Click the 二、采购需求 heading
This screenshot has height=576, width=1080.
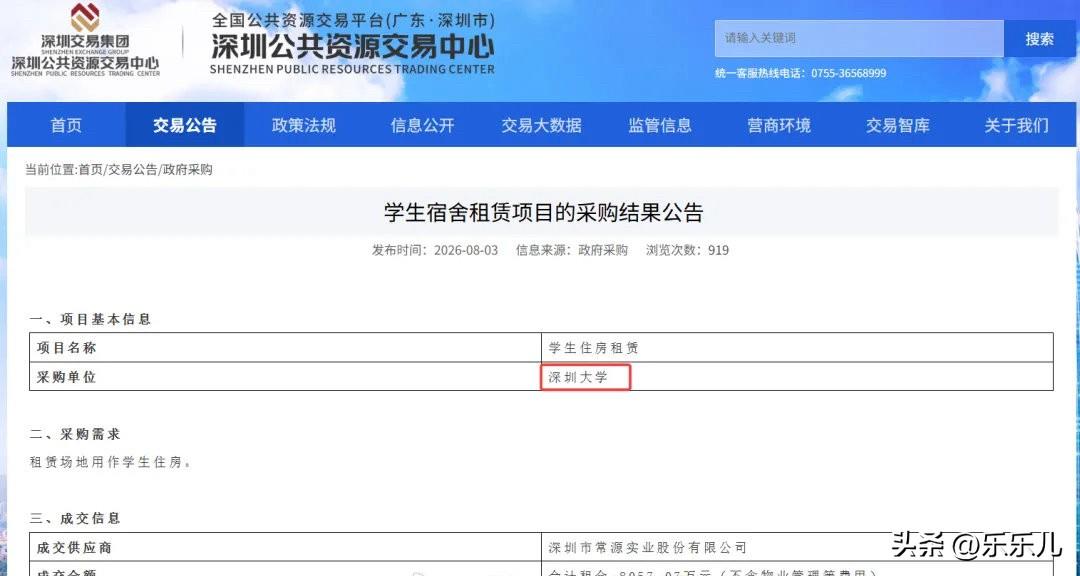[74, 434]
